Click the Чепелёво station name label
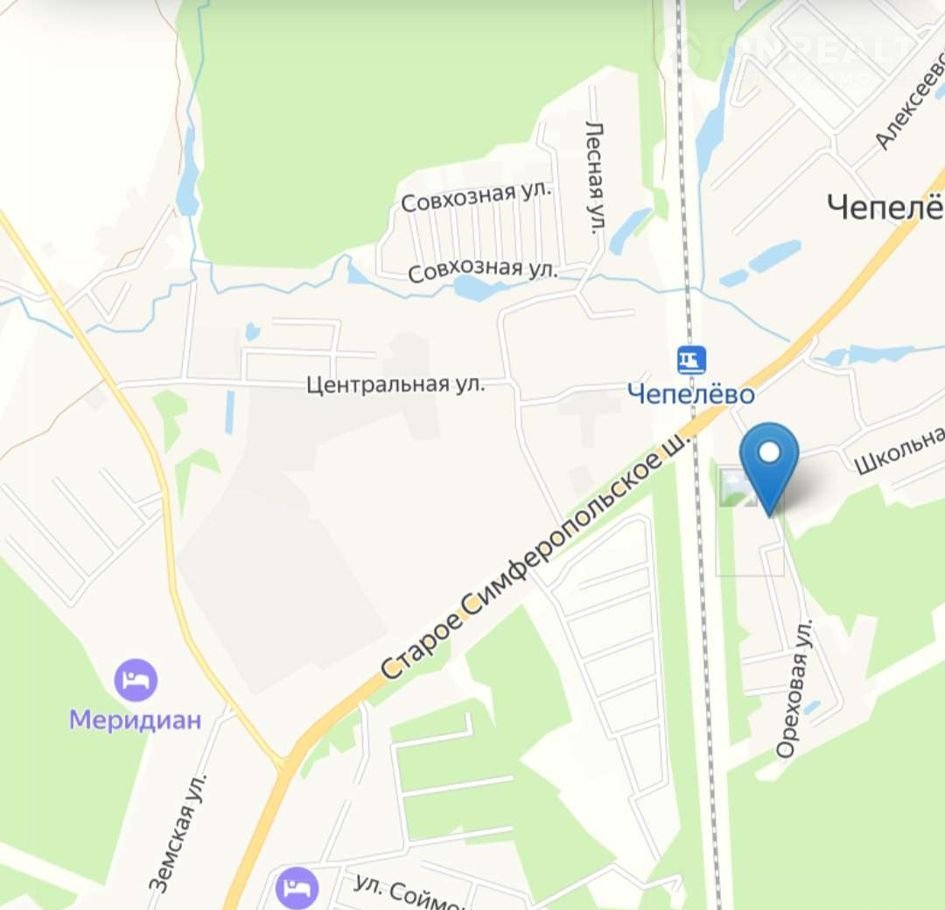This screenshot has width=945, height=910. (x=691, y=394)
